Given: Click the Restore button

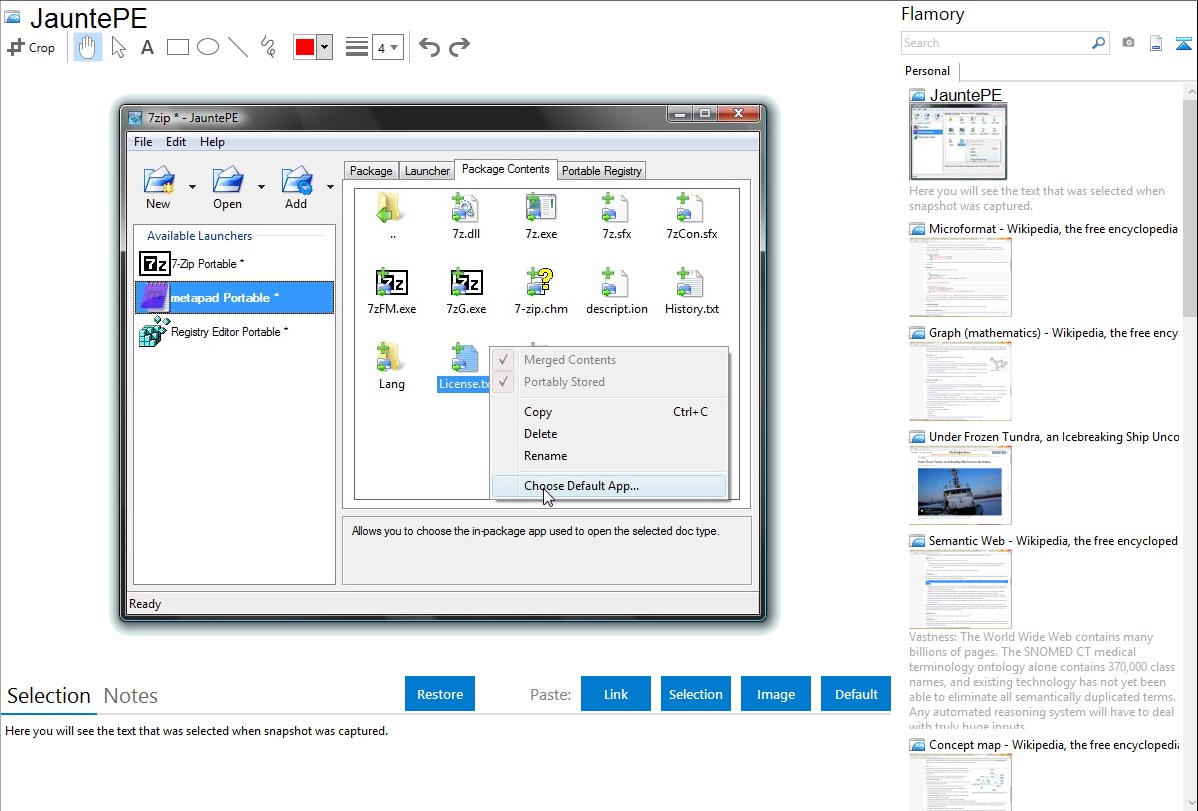Looking at the screenshot, I should tap(440, 694).
